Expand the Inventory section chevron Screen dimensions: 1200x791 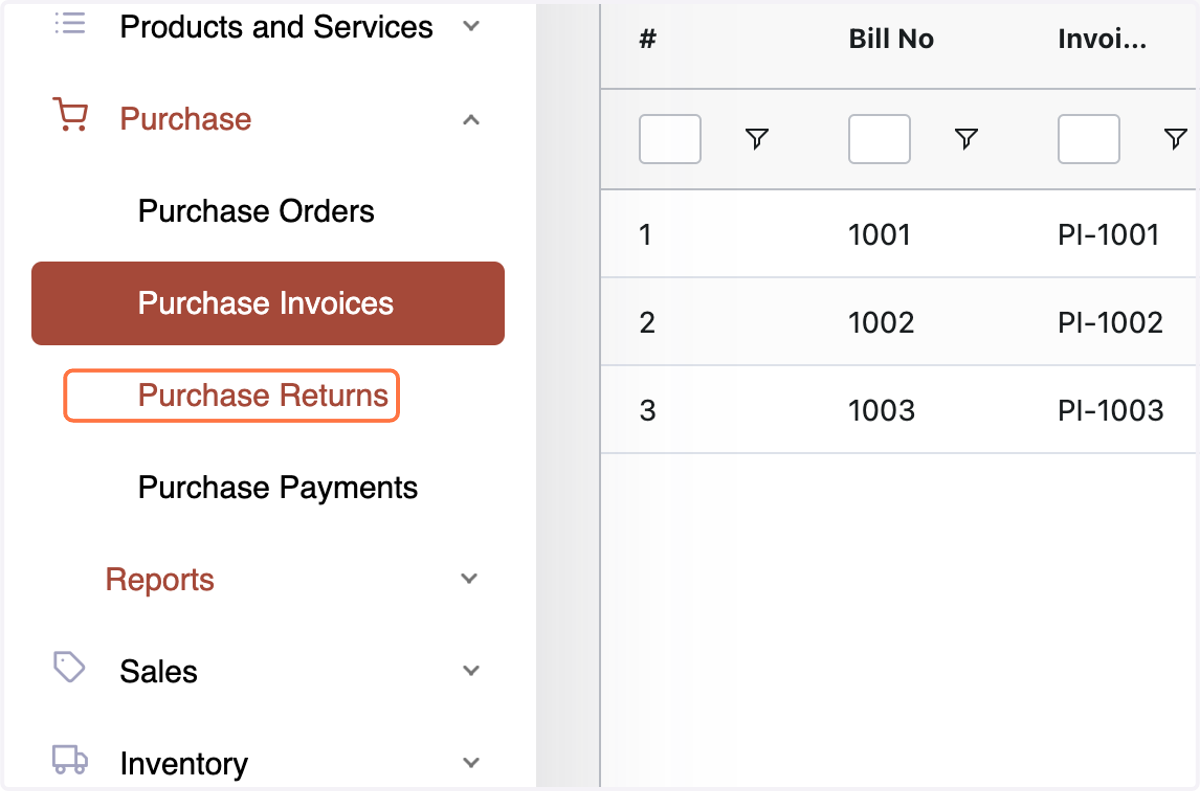click(x=471, y=763)
